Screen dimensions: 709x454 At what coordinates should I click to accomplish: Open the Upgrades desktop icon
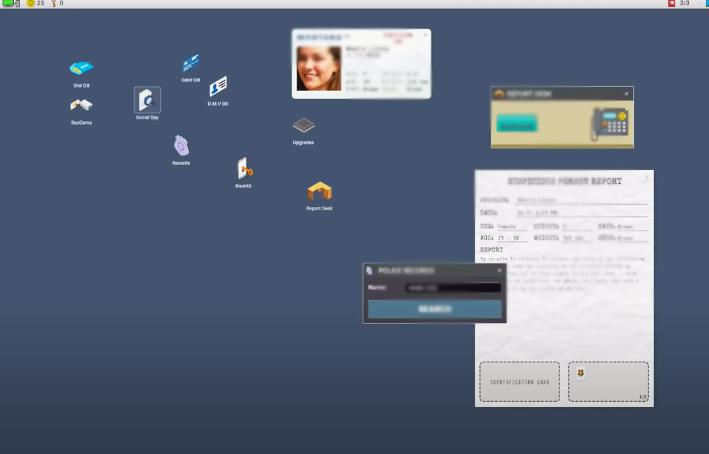pyautogui.click(x=303, y=131)
